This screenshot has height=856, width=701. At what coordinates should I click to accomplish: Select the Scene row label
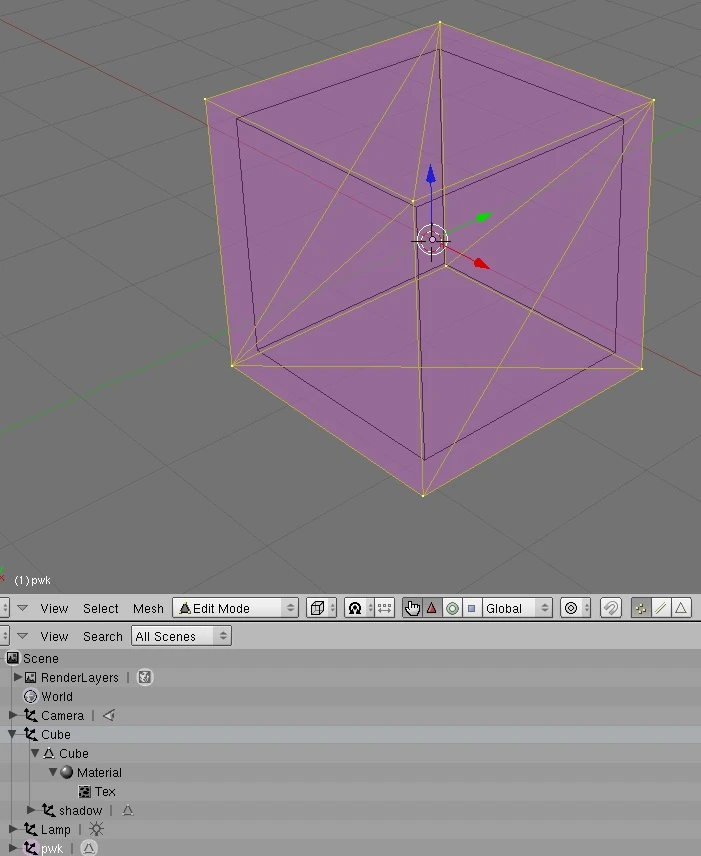40,658
